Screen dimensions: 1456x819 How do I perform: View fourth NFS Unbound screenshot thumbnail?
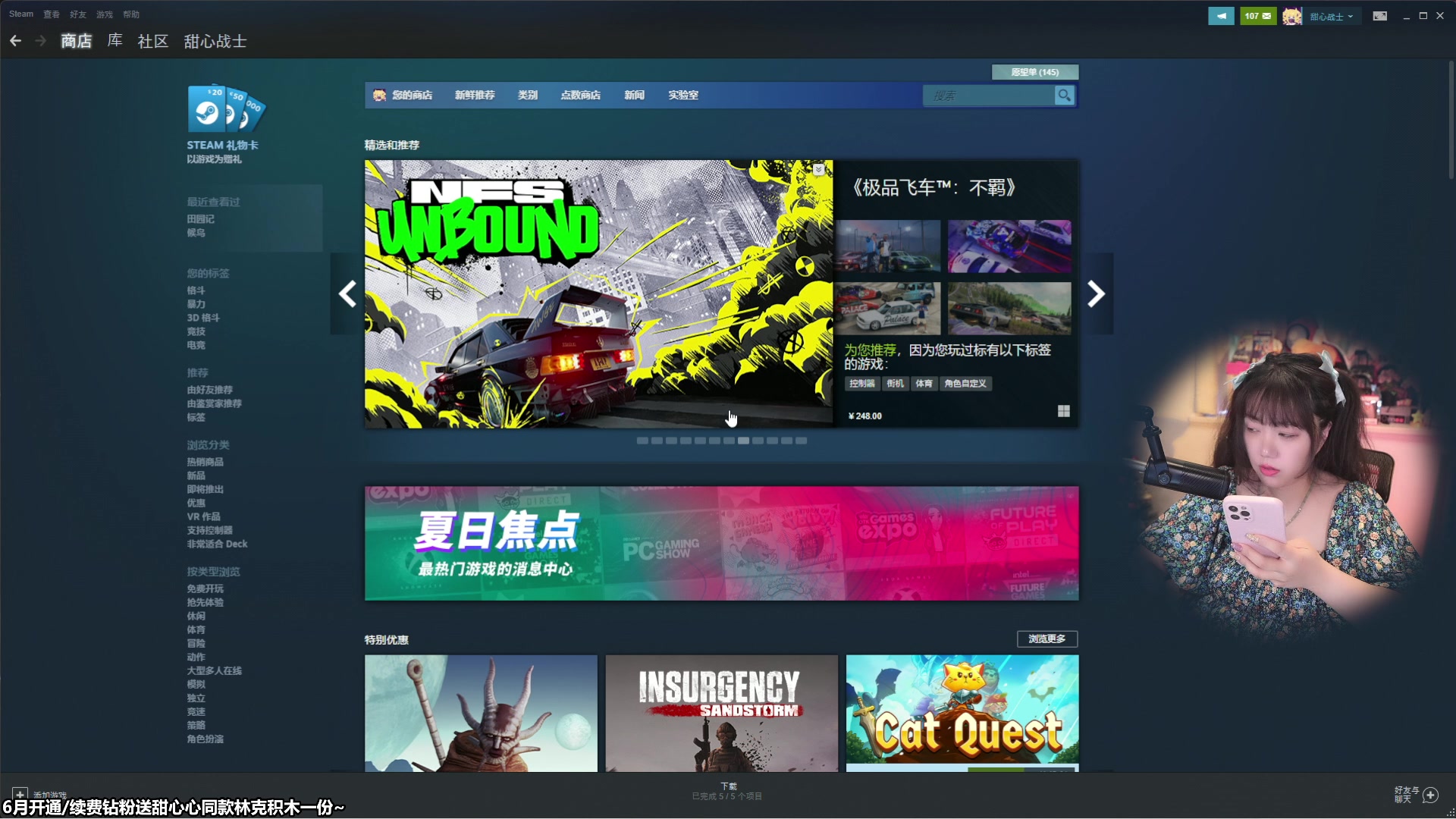1010,309
